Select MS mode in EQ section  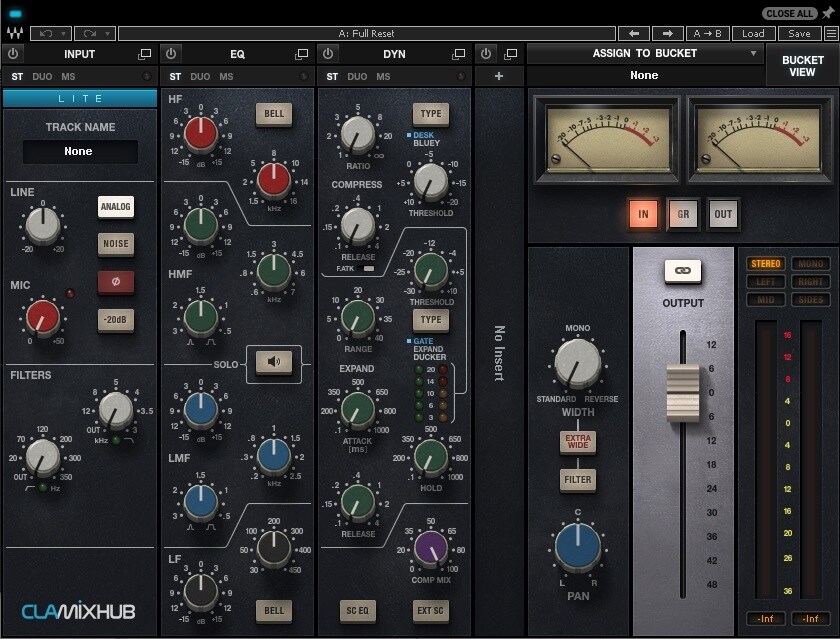coord(226,77)
